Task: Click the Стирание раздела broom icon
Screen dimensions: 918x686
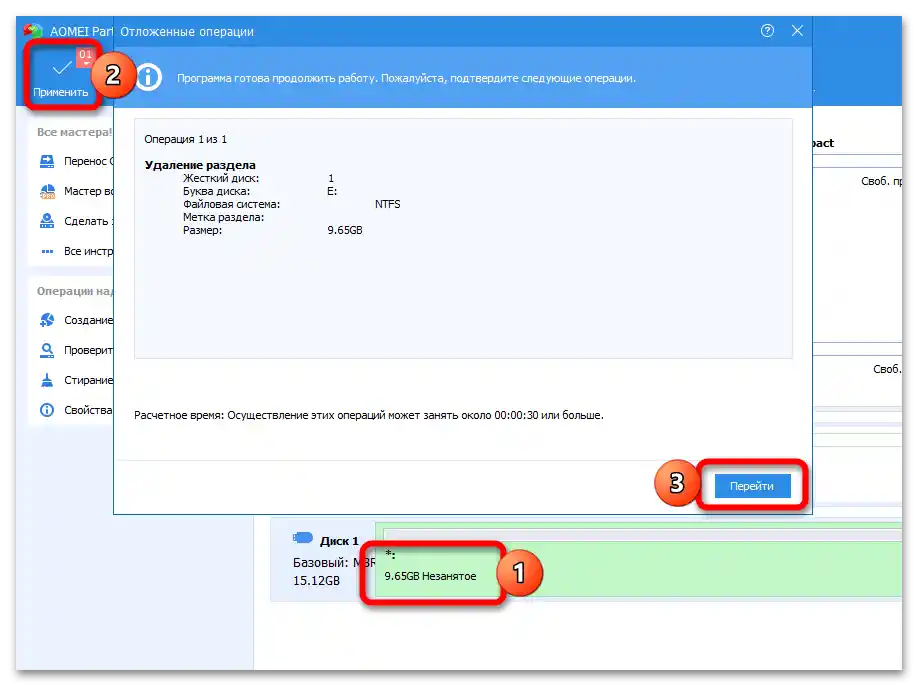Action: [47, 380]
